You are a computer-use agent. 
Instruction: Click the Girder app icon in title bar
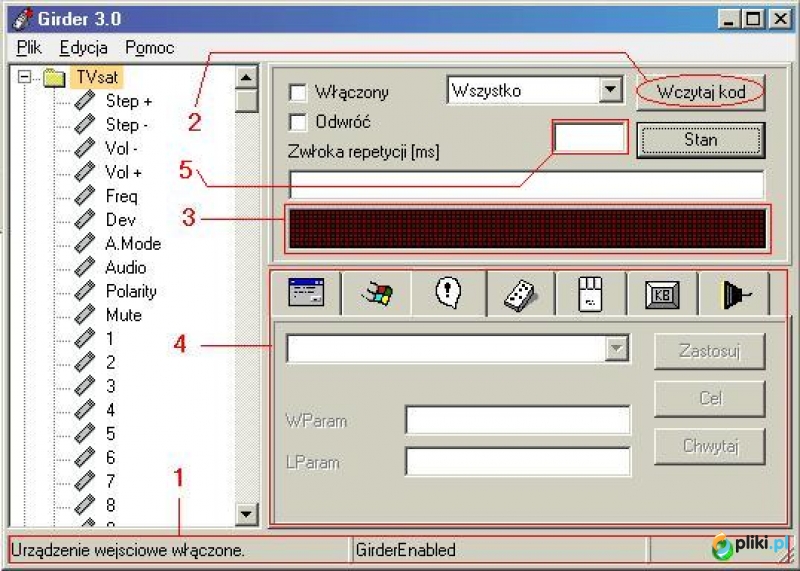(21, 18)
